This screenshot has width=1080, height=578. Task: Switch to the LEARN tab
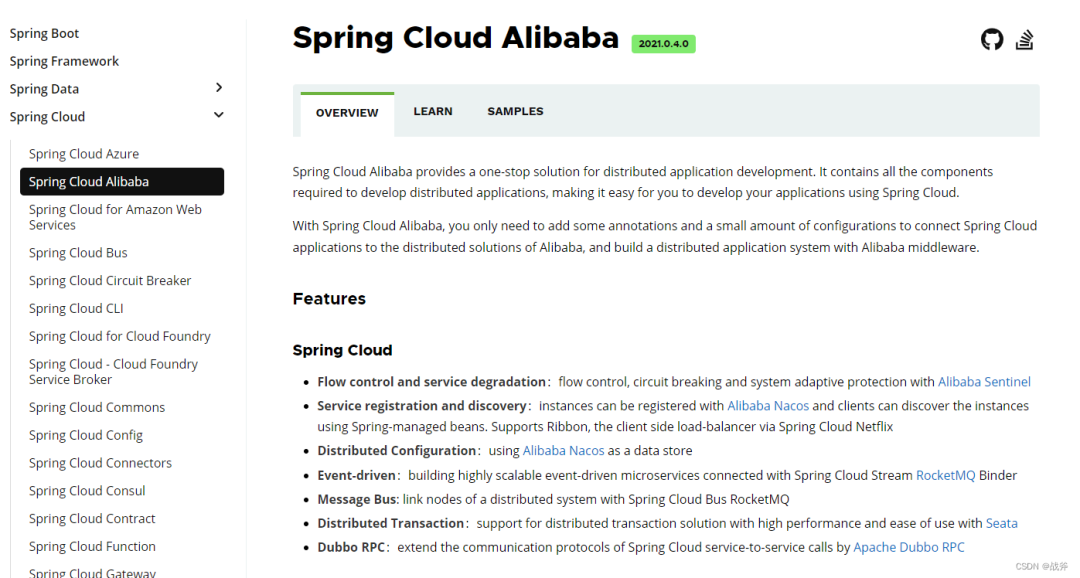[x=433, y=112]
